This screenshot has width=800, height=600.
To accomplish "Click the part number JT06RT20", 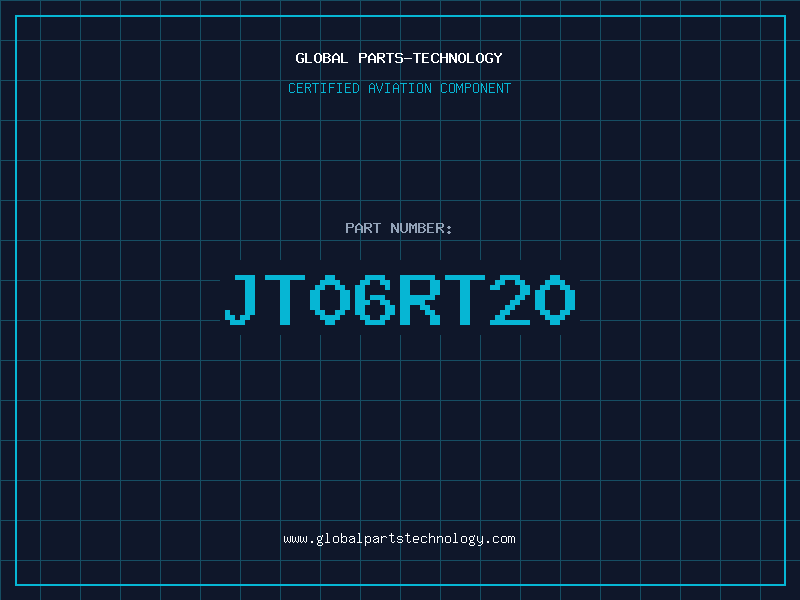I will click(x=400, y=299).
